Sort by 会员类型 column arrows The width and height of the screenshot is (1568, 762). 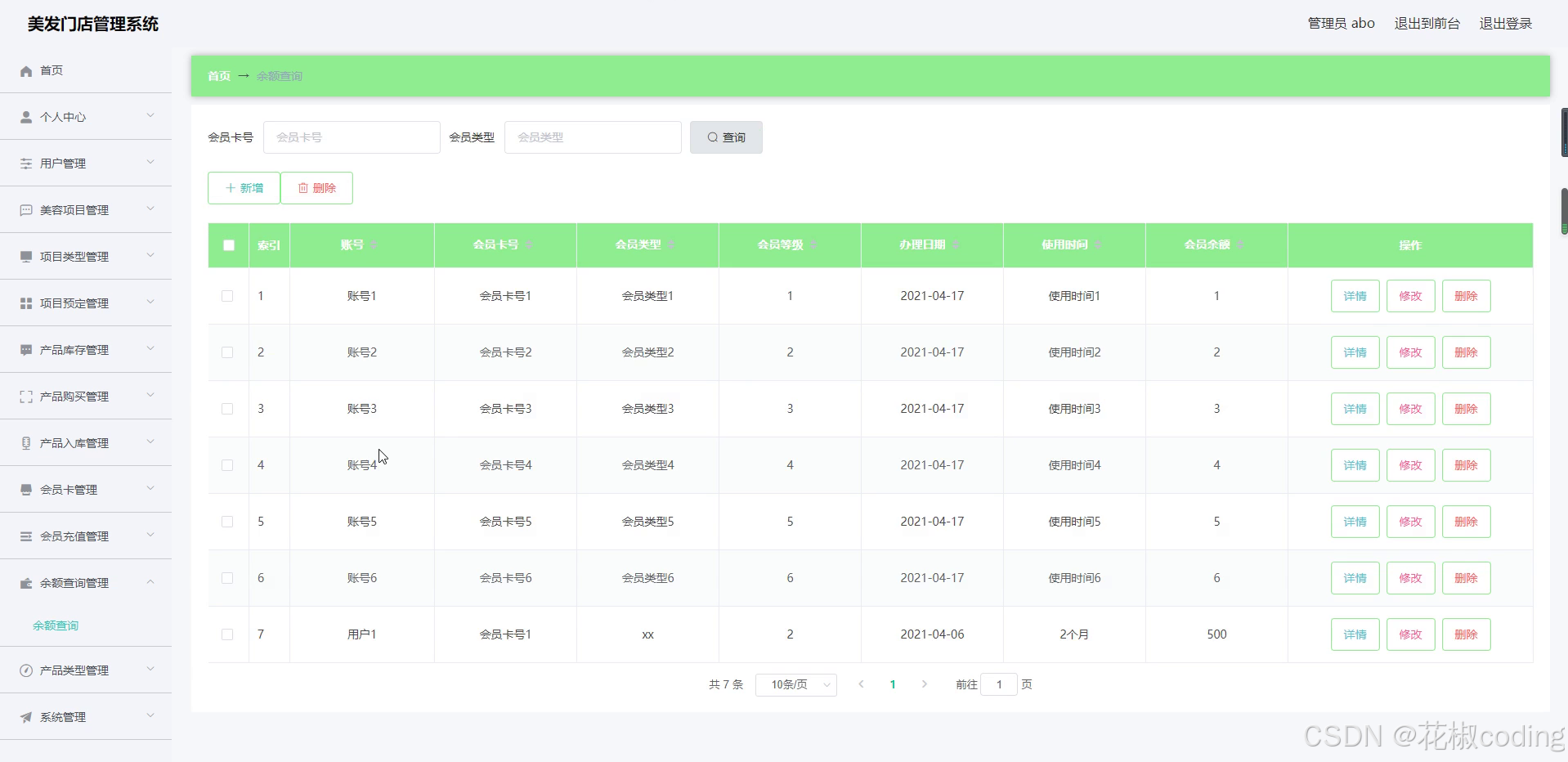(x=671, y=244)
